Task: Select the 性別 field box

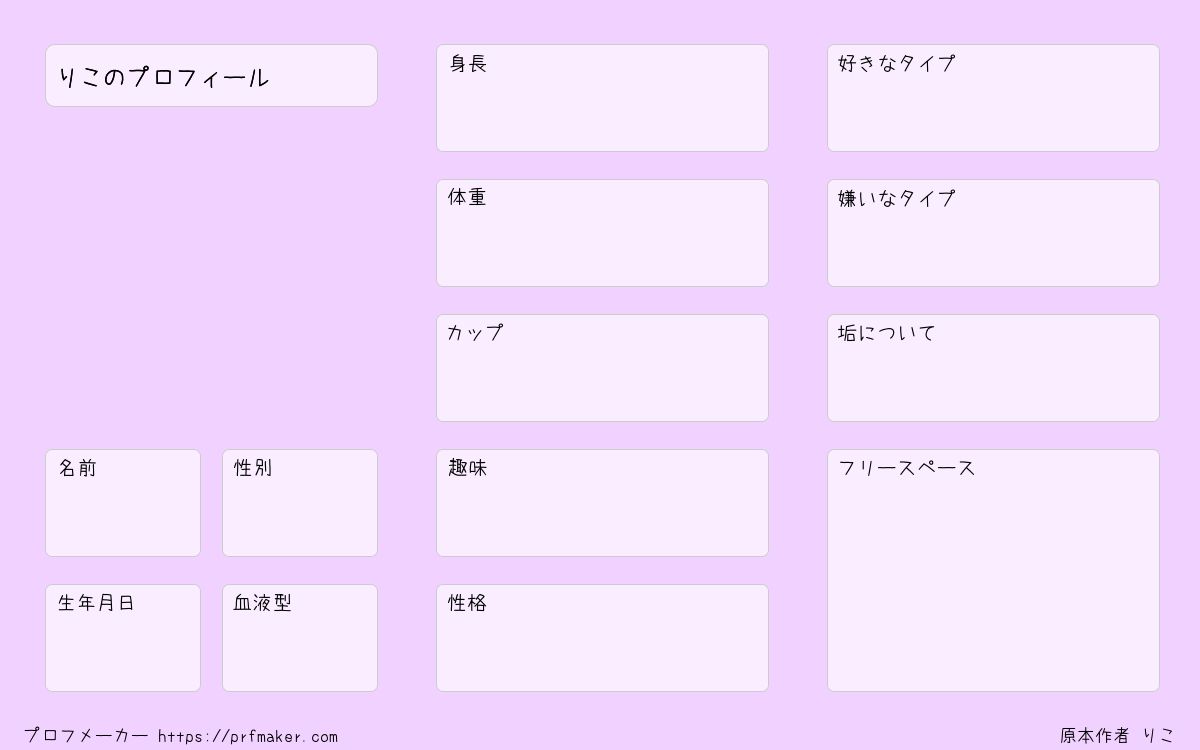Action: (300, 503)
